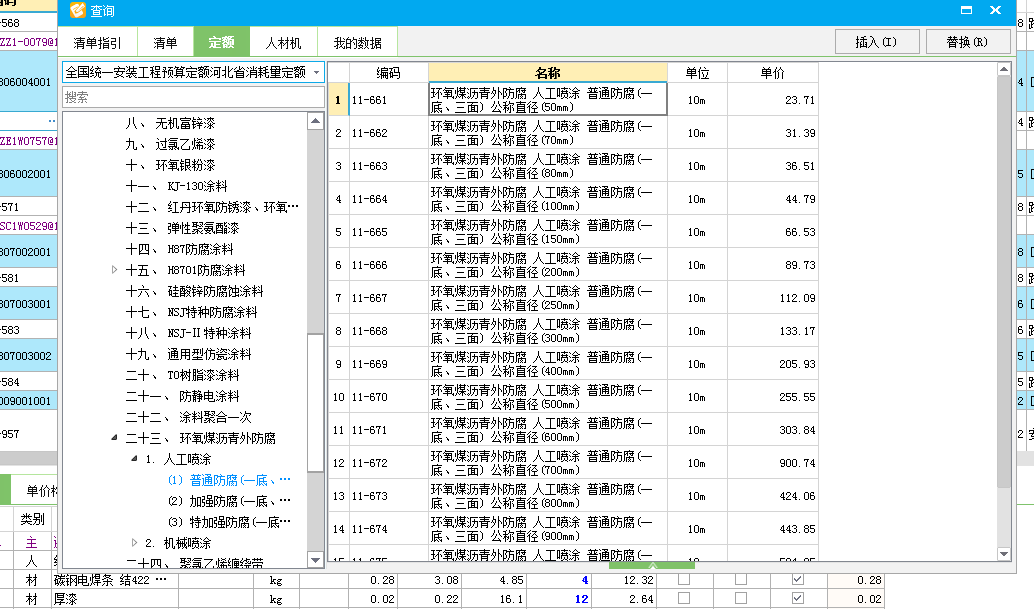Select quota row 11-664
Image resolution: width=1034 pixels, height=609 pixels.
point(573,198)
